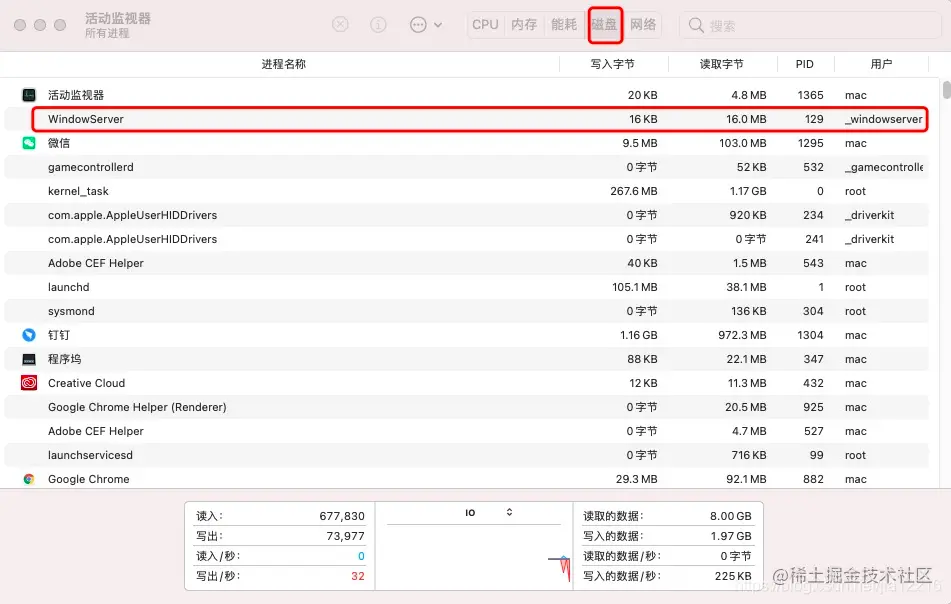951x604 pixels.
Task: Click 267.6 MB written bytes for kernel_task
Action: [634, 191]
